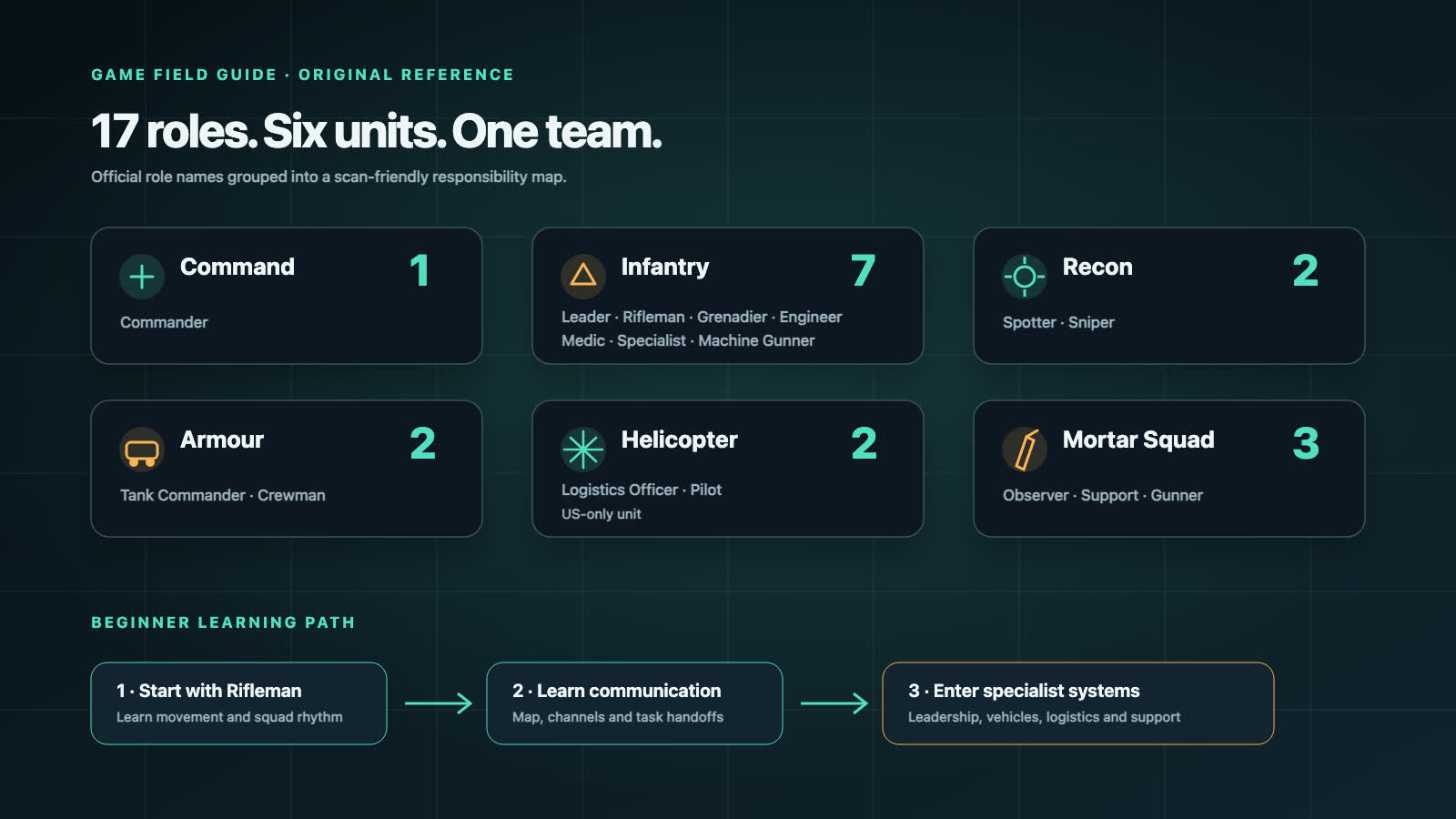Click the 'Observer · Support · Gunner' role list
Image resolution: width=1456 pixels, height=819 pixels.
point(1103,495)
